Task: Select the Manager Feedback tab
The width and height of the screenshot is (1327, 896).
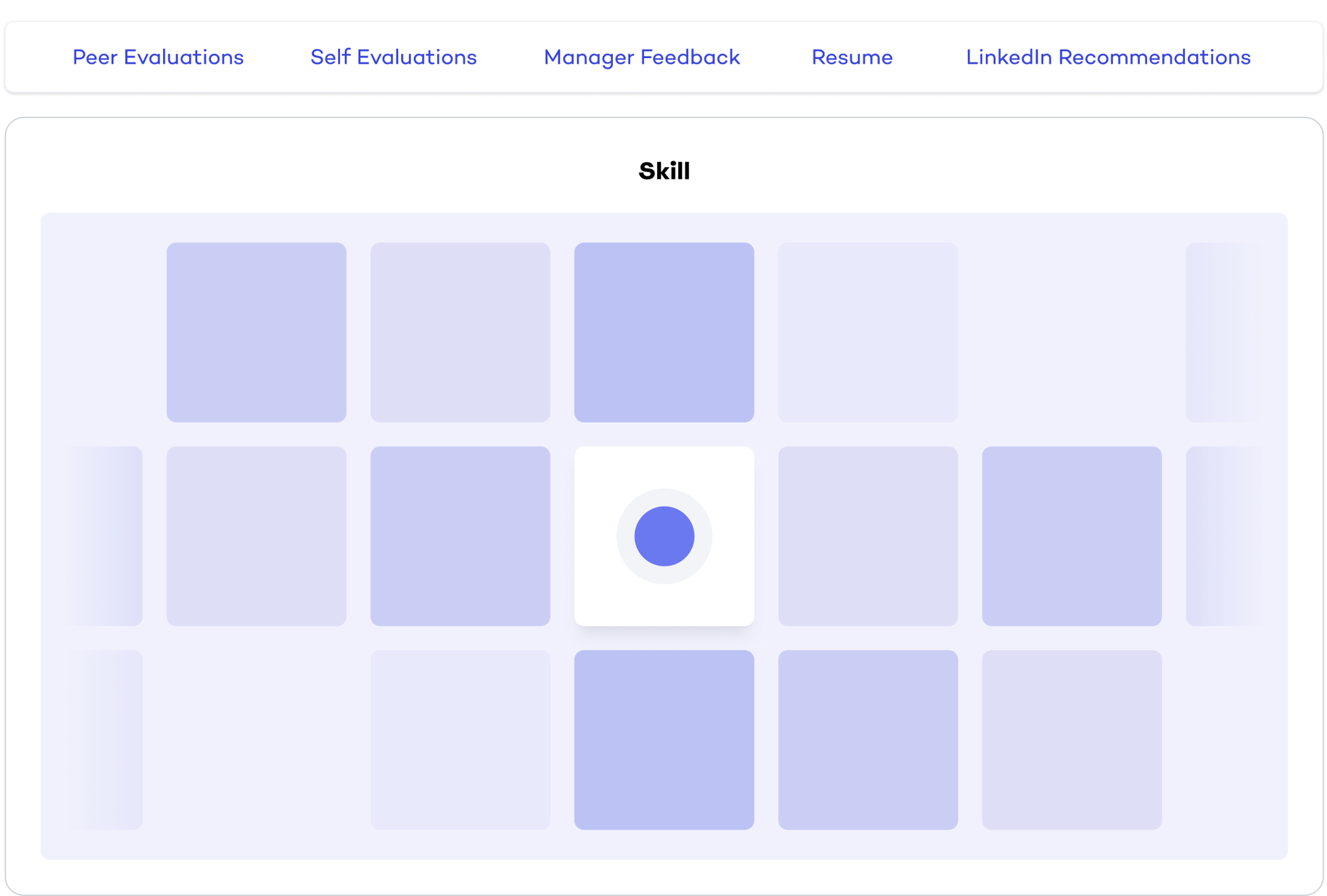Action: coord(641,58)
